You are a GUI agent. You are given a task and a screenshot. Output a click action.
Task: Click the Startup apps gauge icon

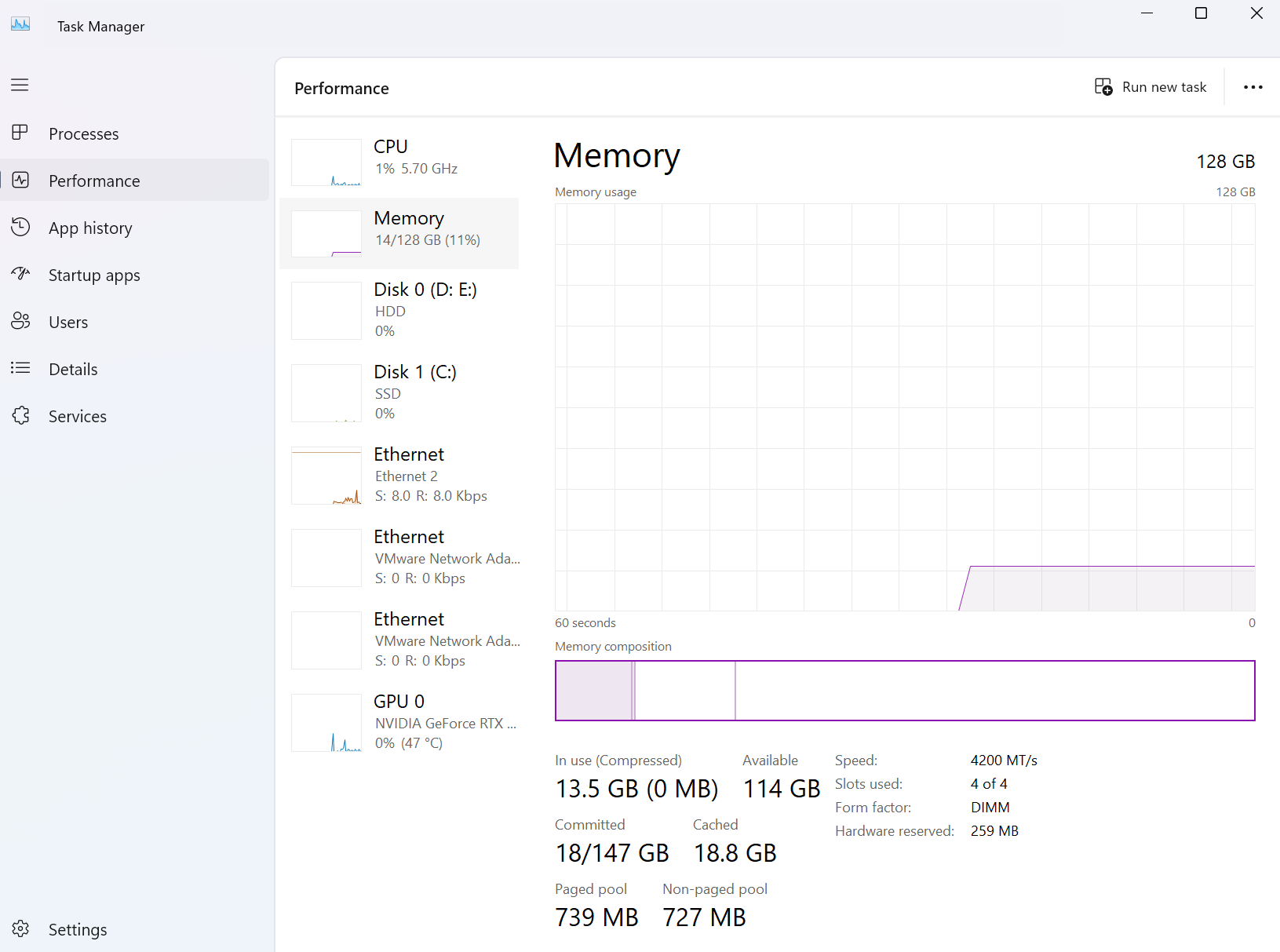click(20, 274)
